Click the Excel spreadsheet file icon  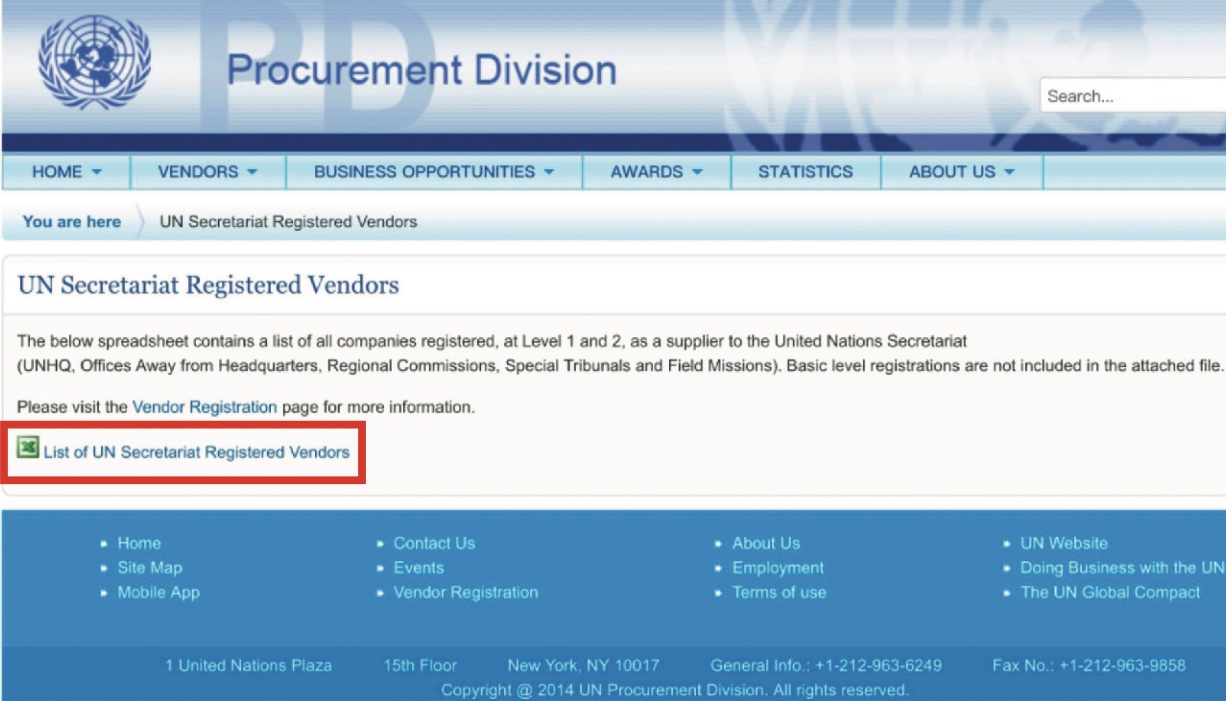click(28, 449)
